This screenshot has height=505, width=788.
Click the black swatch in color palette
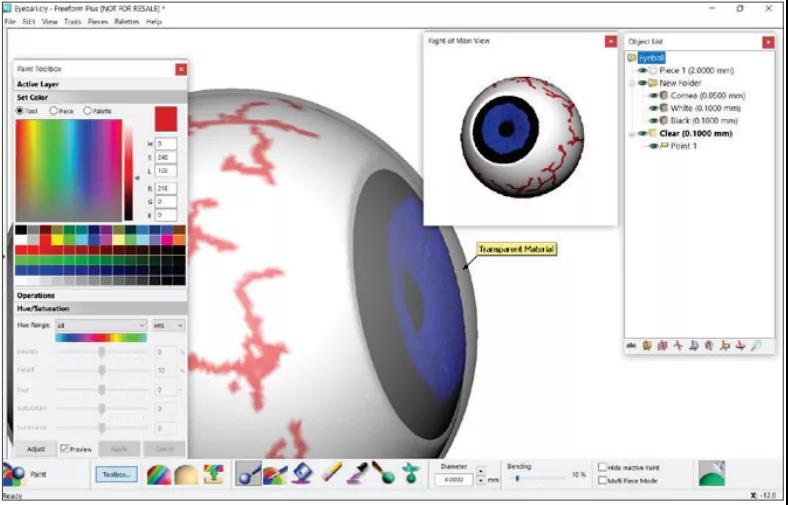tap(21, 230)
